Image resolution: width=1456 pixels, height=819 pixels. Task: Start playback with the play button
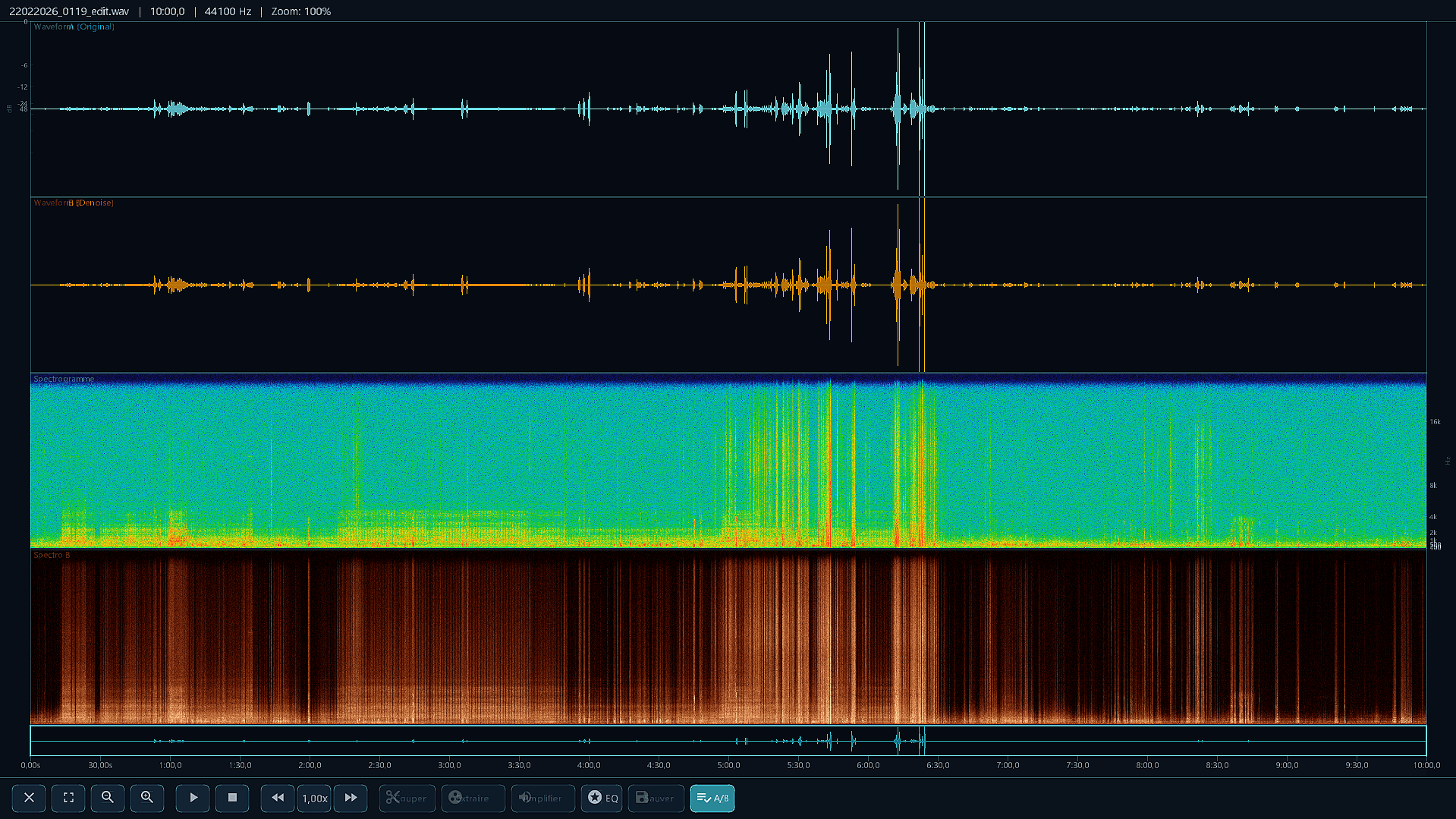tap(193, 798)
